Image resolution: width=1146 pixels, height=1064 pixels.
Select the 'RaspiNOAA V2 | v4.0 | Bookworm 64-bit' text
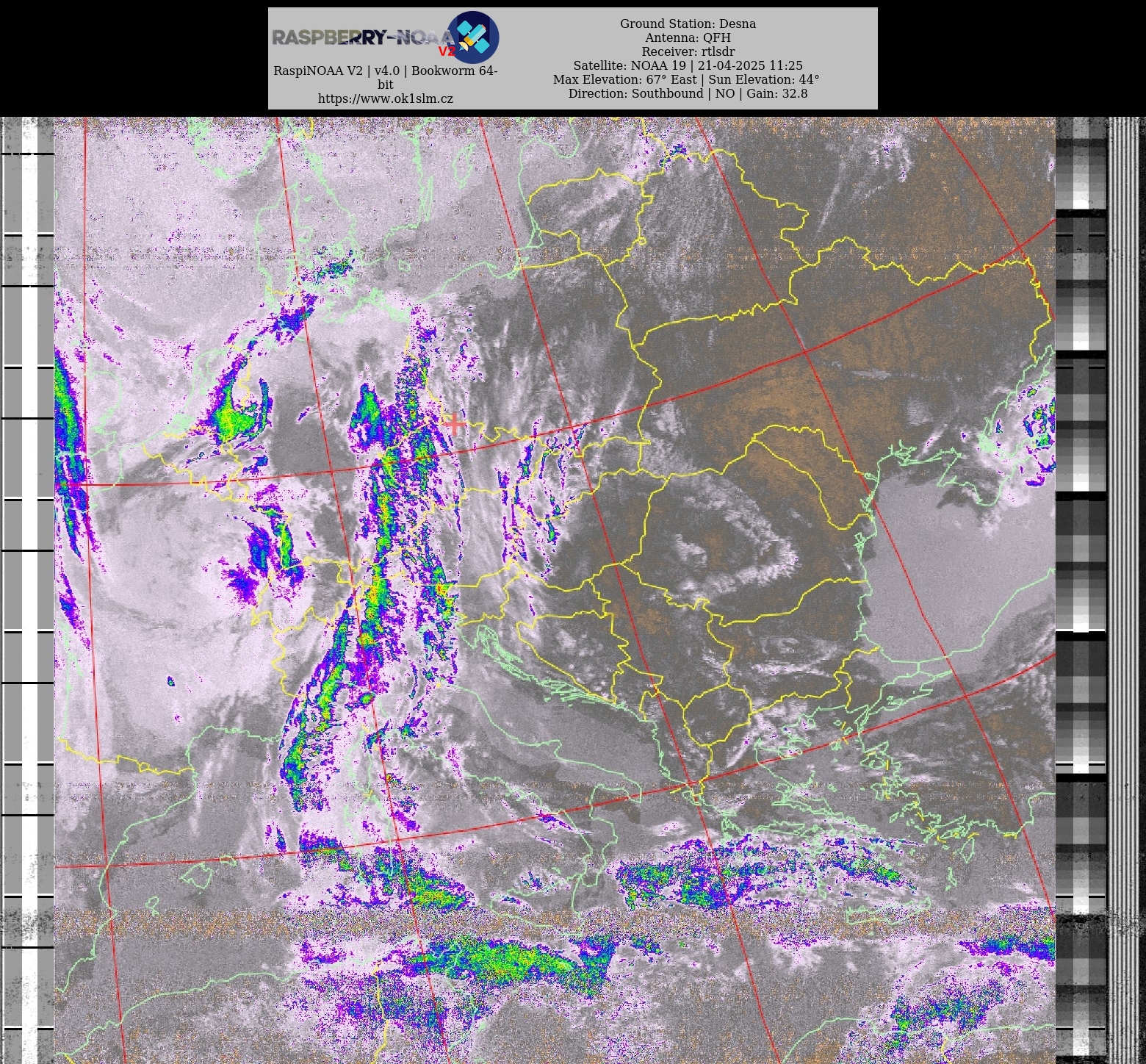pos(386,77)
